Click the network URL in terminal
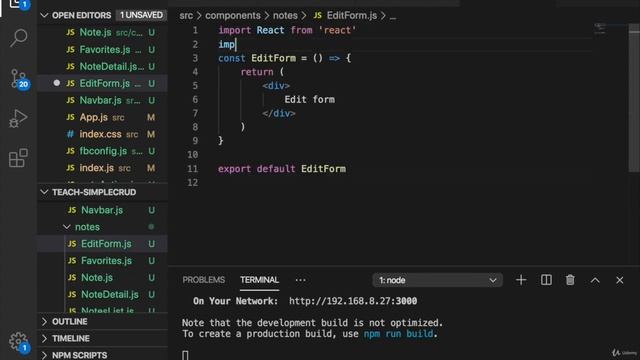Screen dimensions: 640x360 pyautogui.click(x=353, y=301)
